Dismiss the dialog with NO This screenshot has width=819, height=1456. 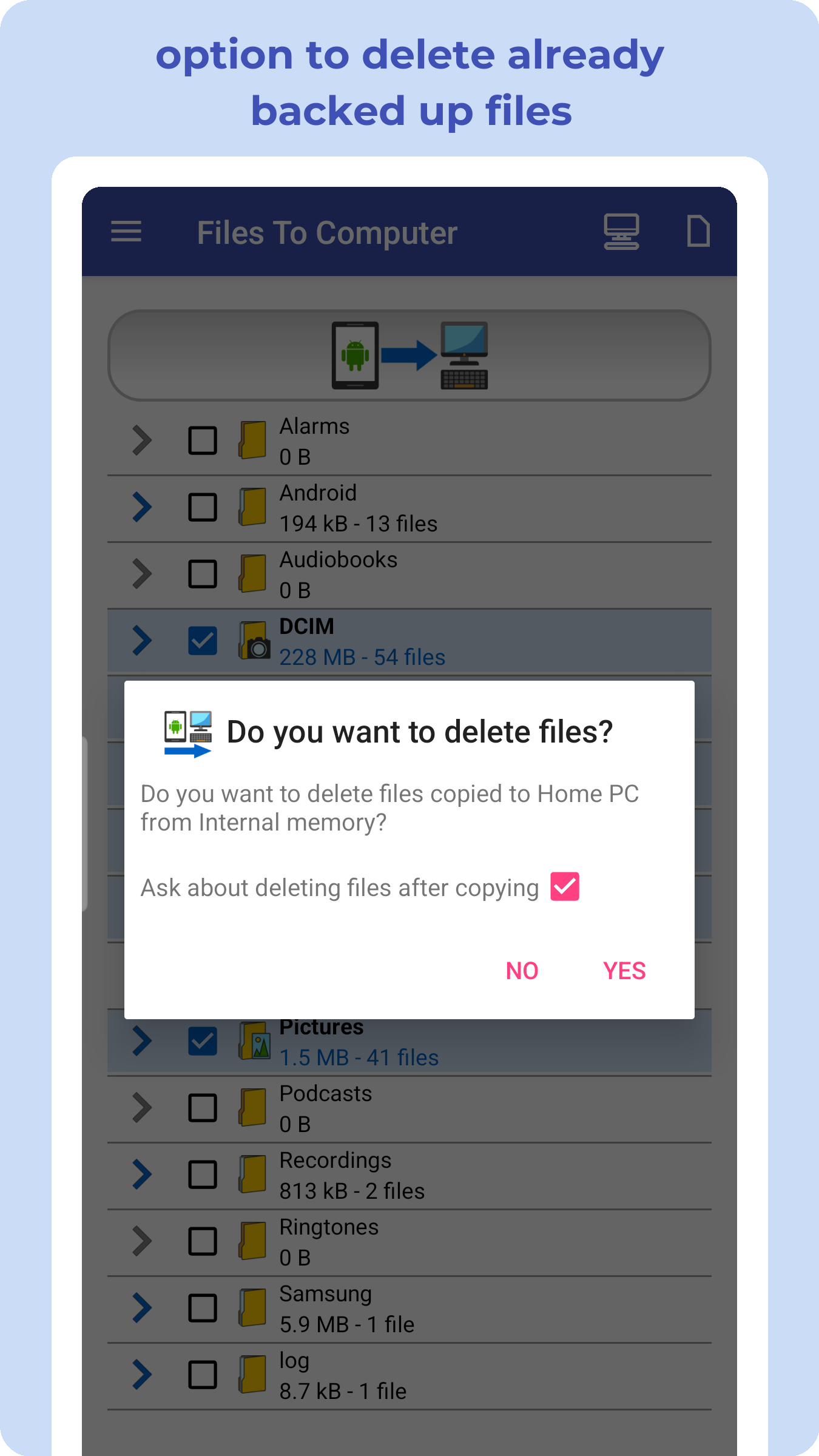(522, 971)
